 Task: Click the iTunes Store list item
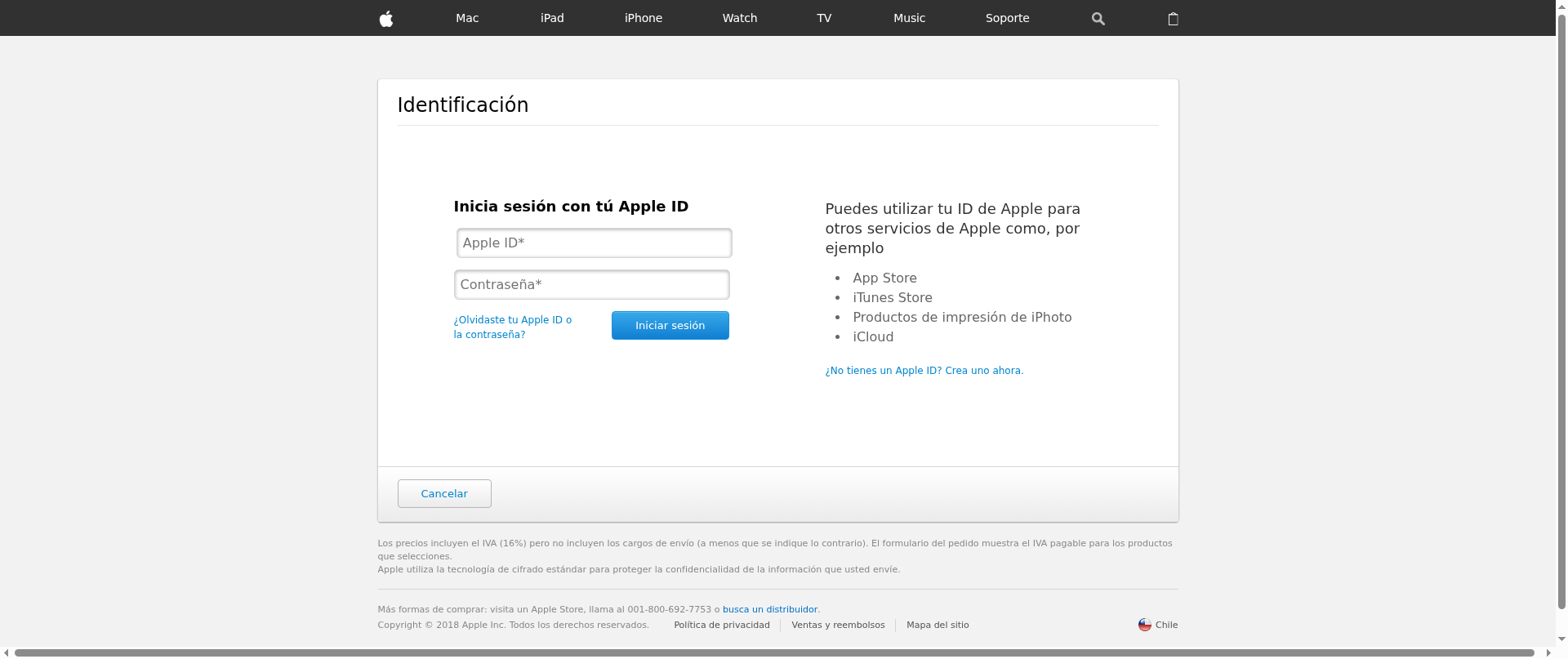click(x=893, y=297)
